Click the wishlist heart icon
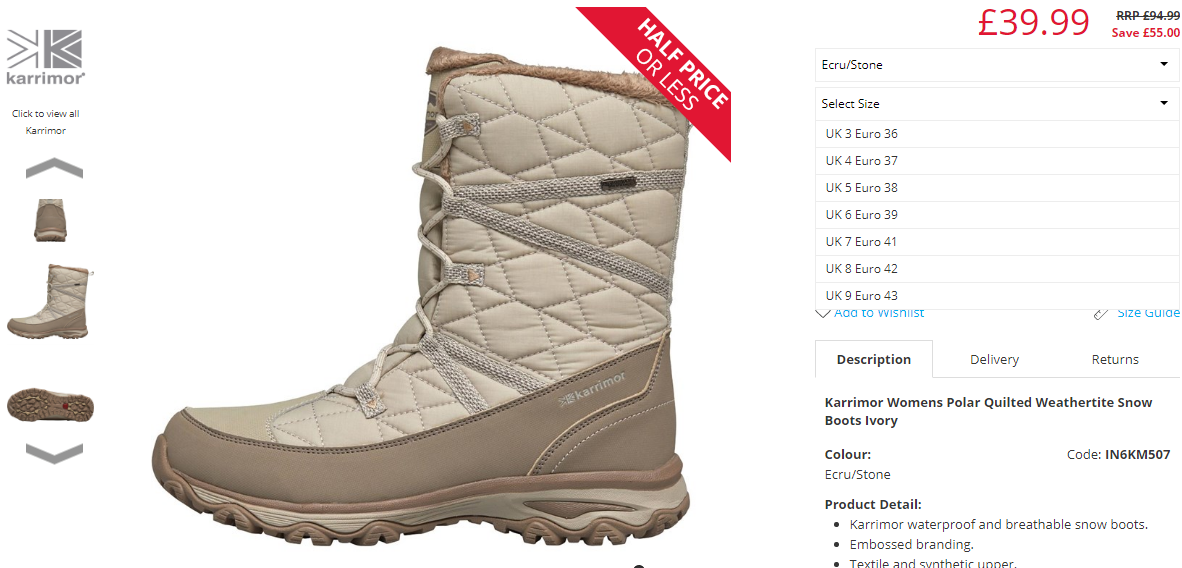 pos(823,313)
